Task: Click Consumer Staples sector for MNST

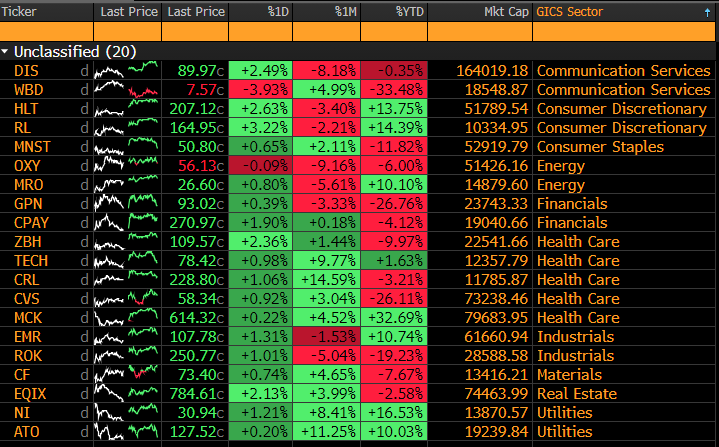Action: tap(600, 147)
